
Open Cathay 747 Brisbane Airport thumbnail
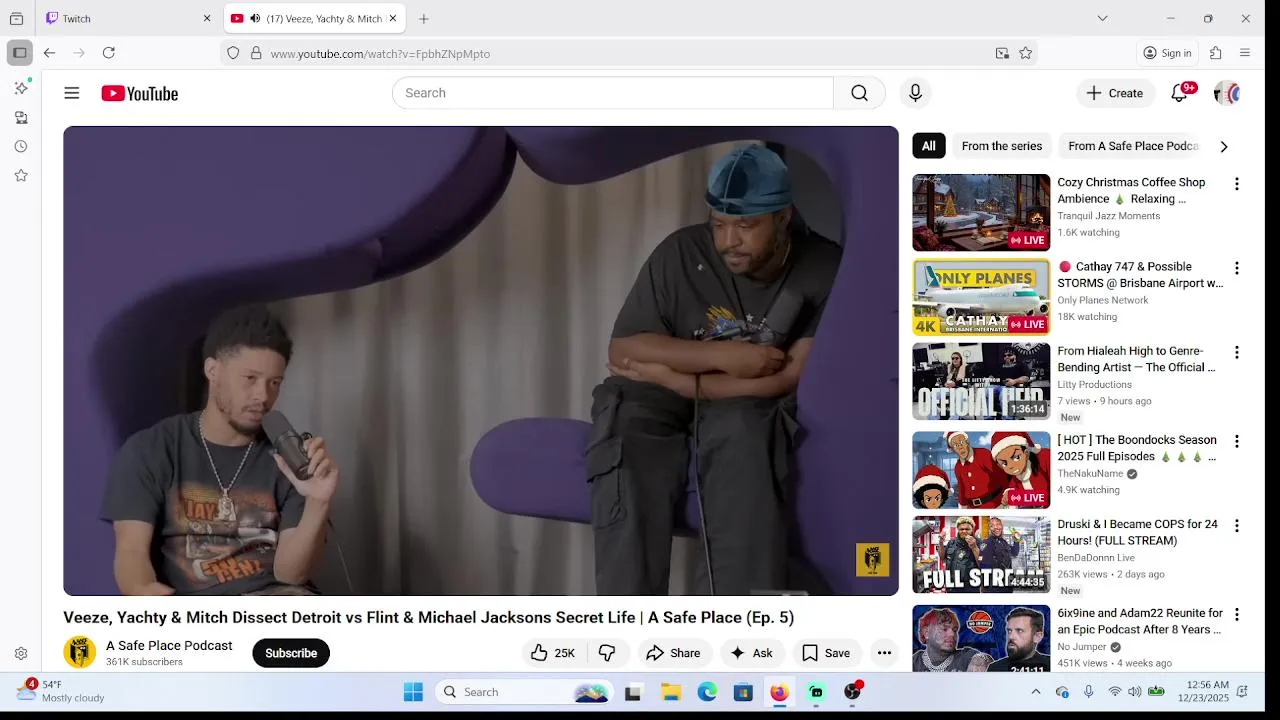(981, 297)
